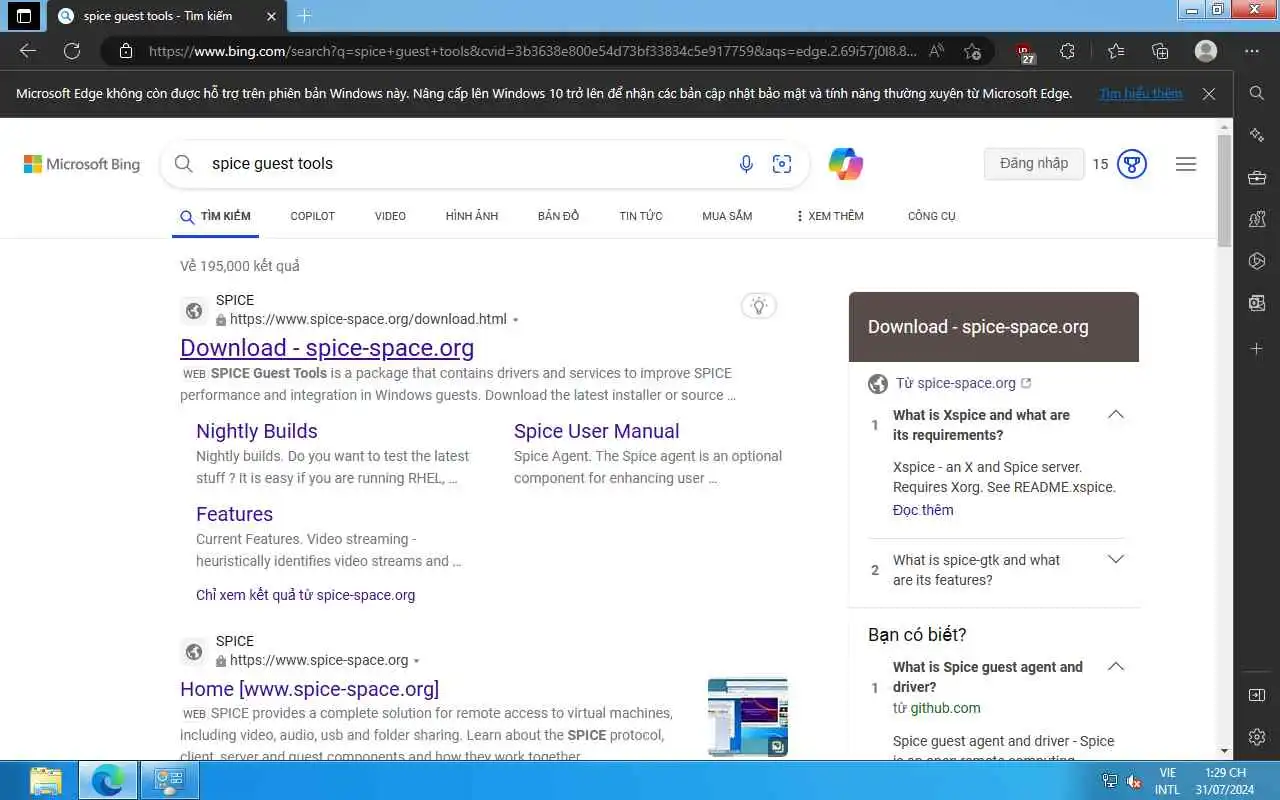Switch to VIDEO tab
The width and height of the screenshot is (1280, 800).
point(390,216)
